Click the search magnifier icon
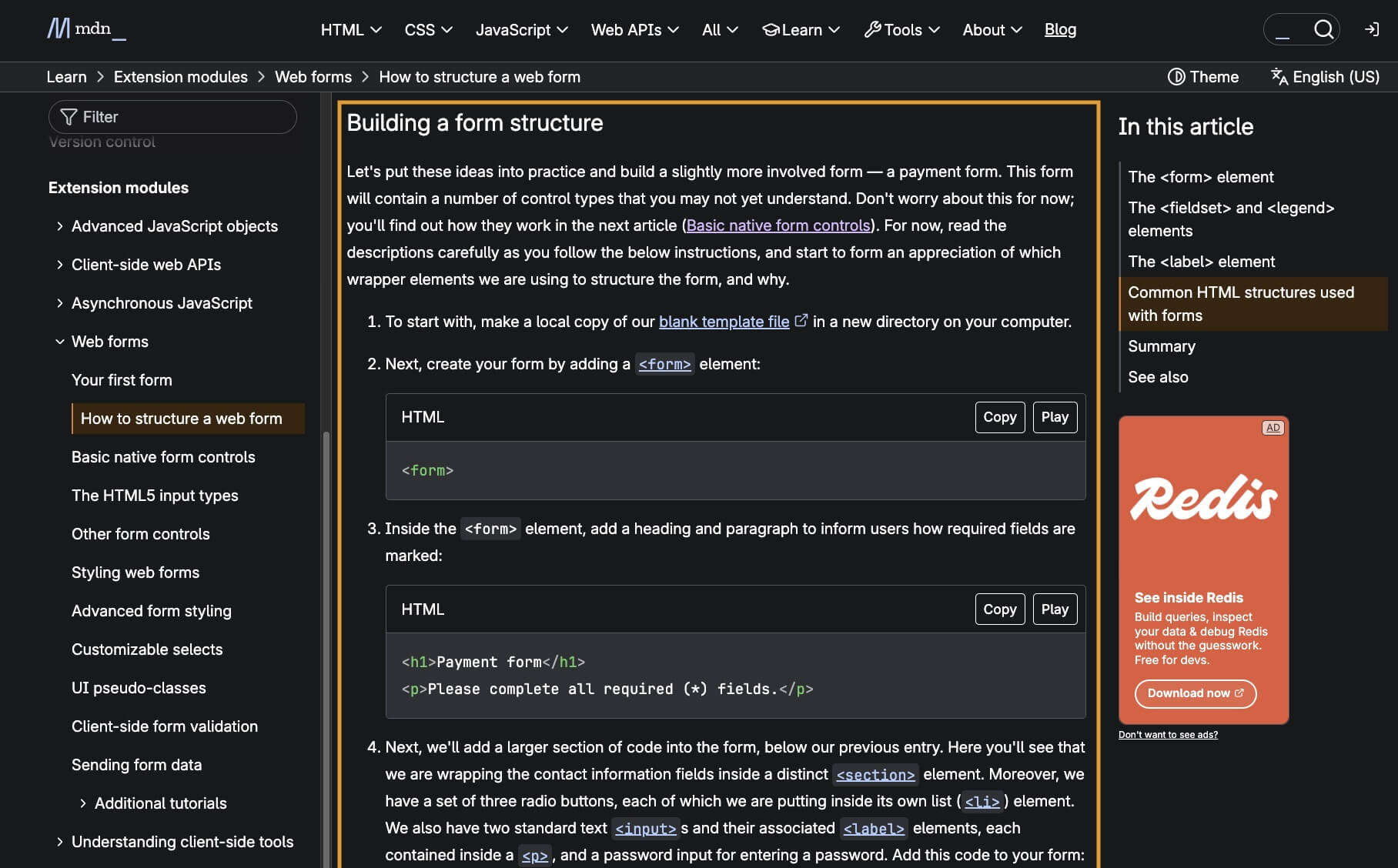 tap(1323, 29)
